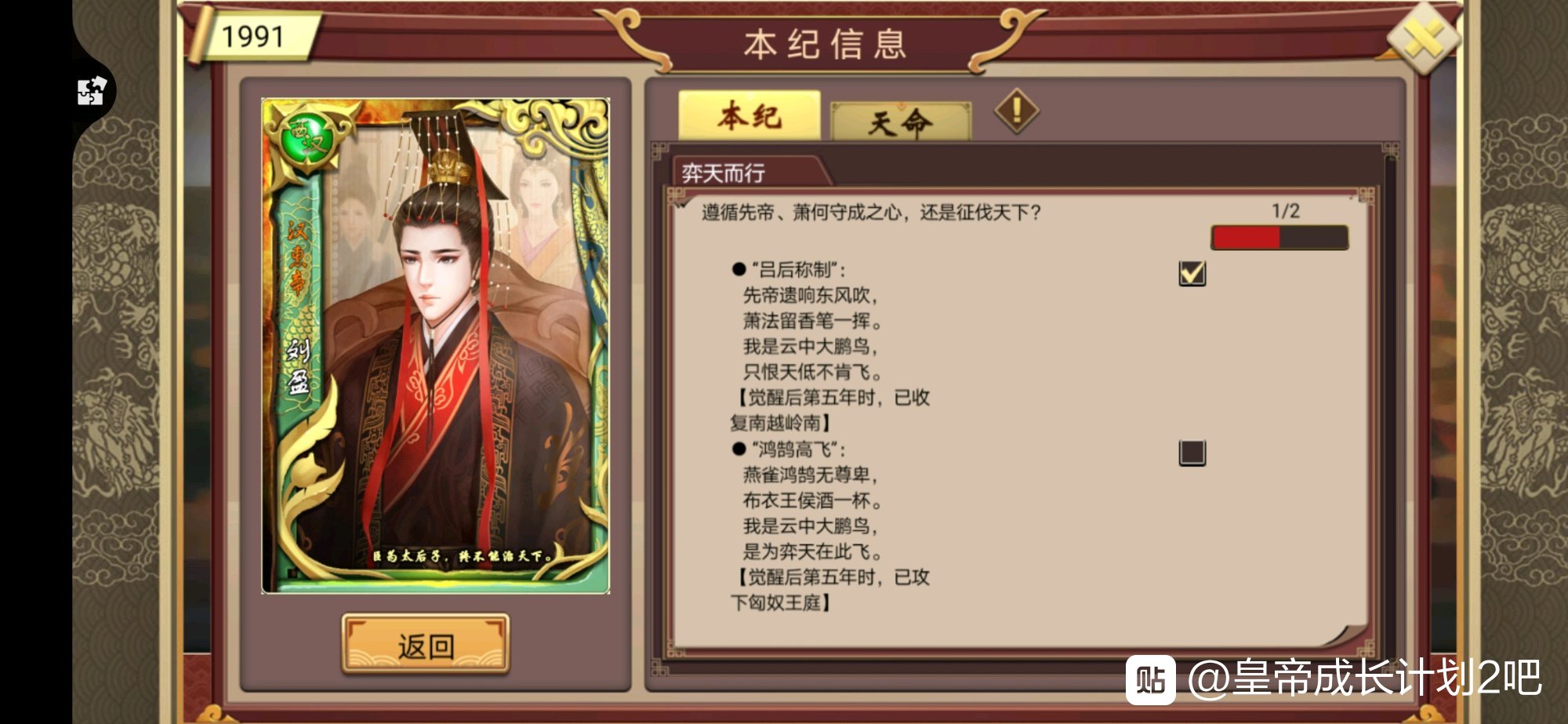1568x724 pixels.
Task: Tap the puzzle-piece icon on left edge
Action: [x=92, y=91]
